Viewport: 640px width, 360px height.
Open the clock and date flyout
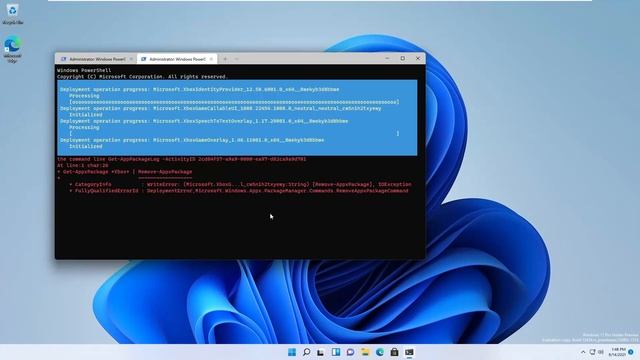tap(617, 352)
